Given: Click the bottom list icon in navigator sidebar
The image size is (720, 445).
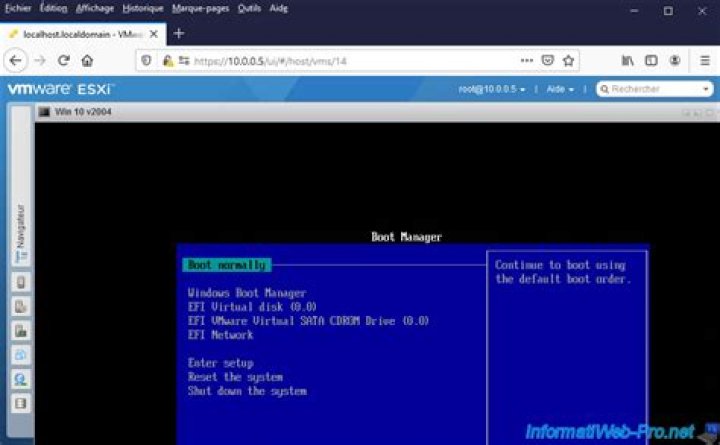Looking at the screenshot, I should click(21, 404).
